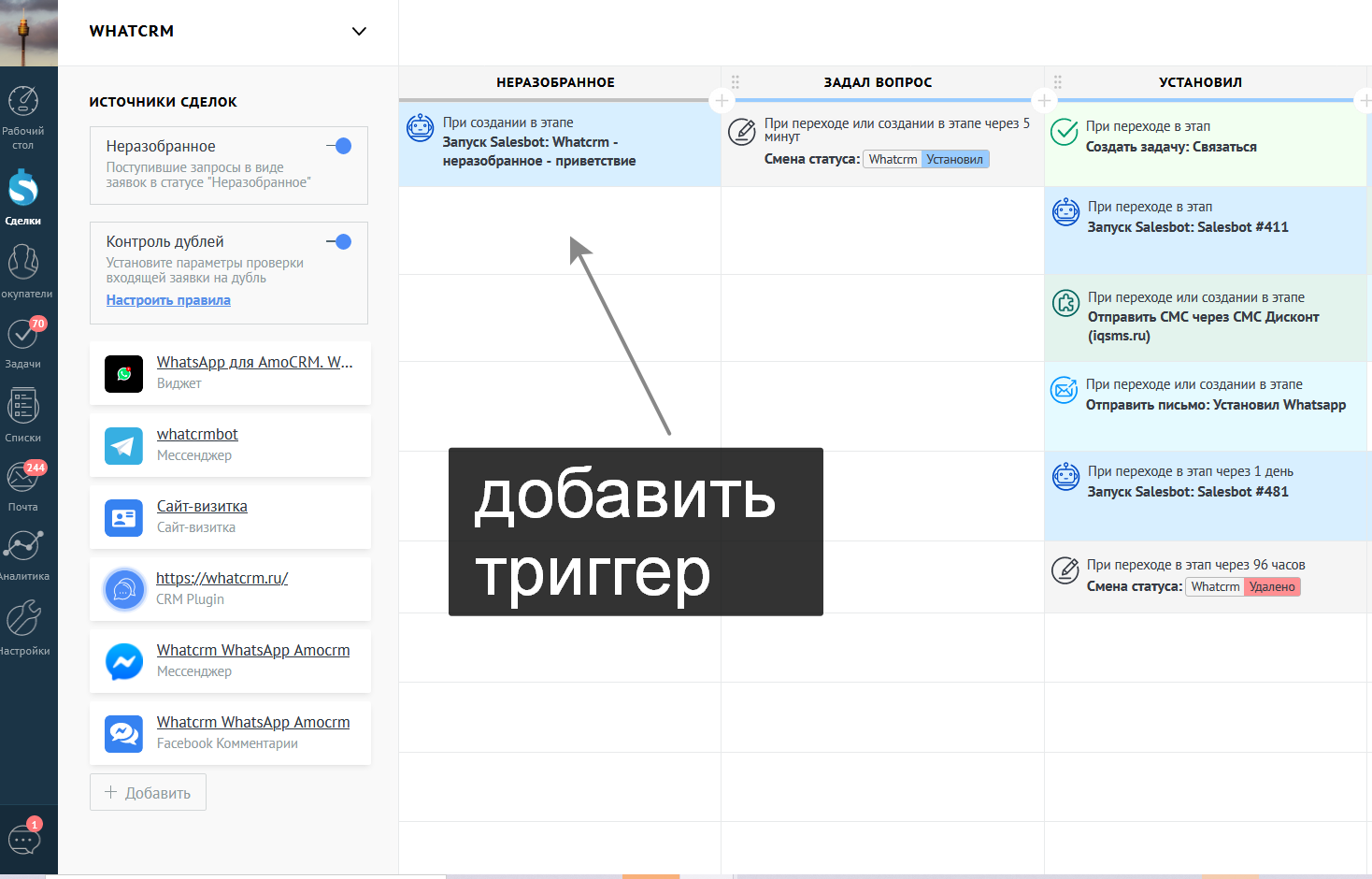1372x879 pixels.
Task: Expand the WHATCRM pipeline dropdown
Action: coord(359,31)
